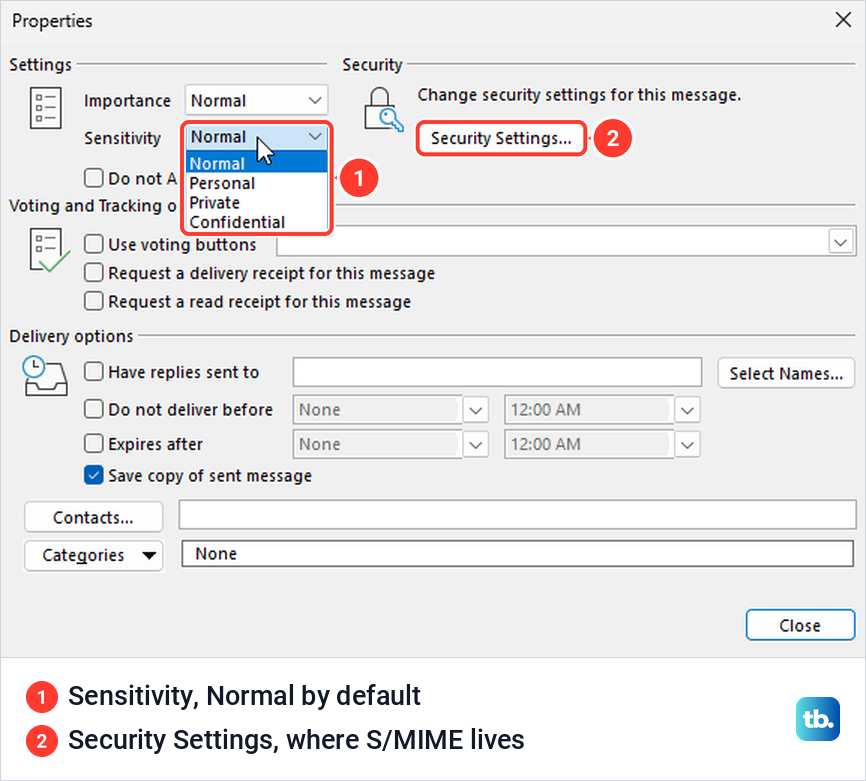Select Personal sensitivity option
Screen dimensions: 866x781
tap(257, 183)
